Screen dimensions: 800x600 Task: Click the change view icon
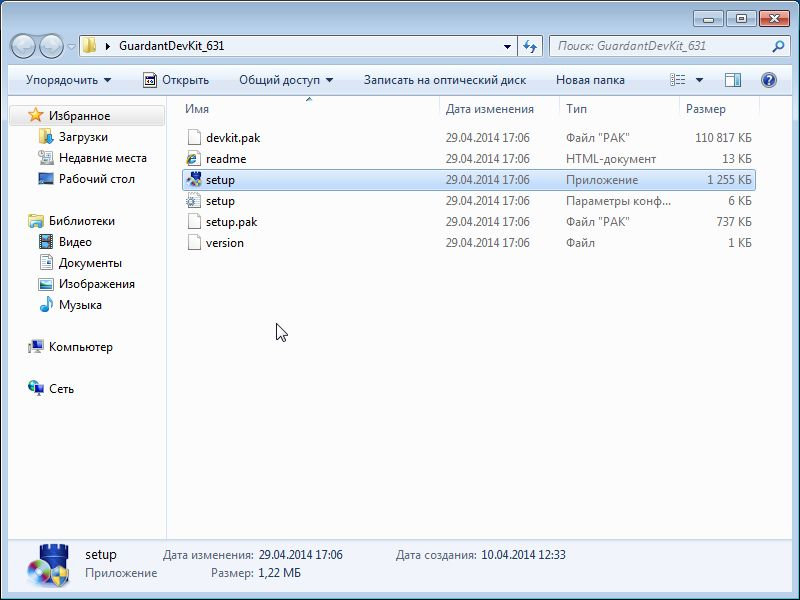pos(679,80)
